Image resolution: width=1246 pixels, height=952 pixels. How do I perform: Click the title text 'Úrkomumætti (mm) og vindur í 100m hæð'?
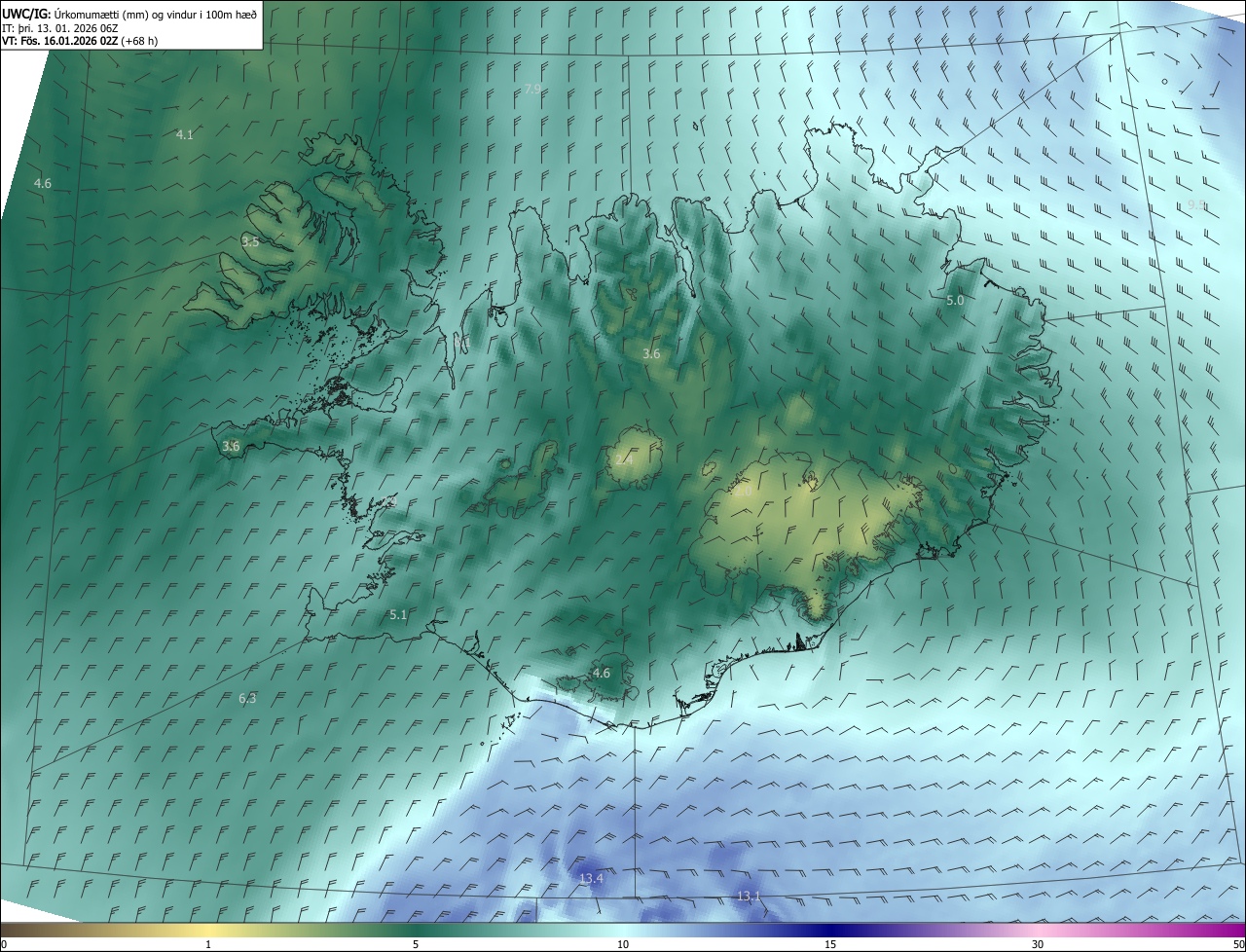click(156, 15)
